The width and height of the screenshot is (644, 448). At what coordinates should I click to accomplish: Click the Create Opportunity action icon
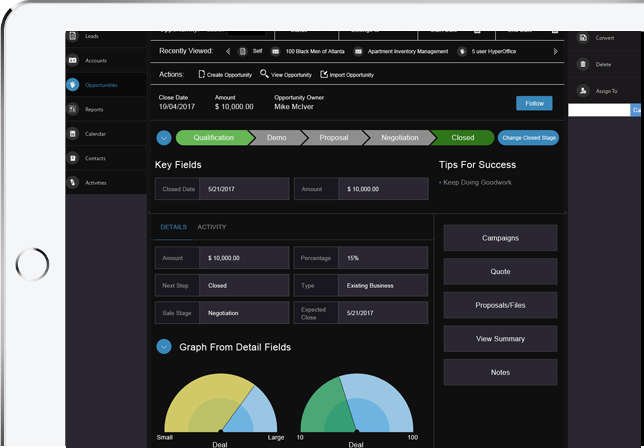click(202, 74)
